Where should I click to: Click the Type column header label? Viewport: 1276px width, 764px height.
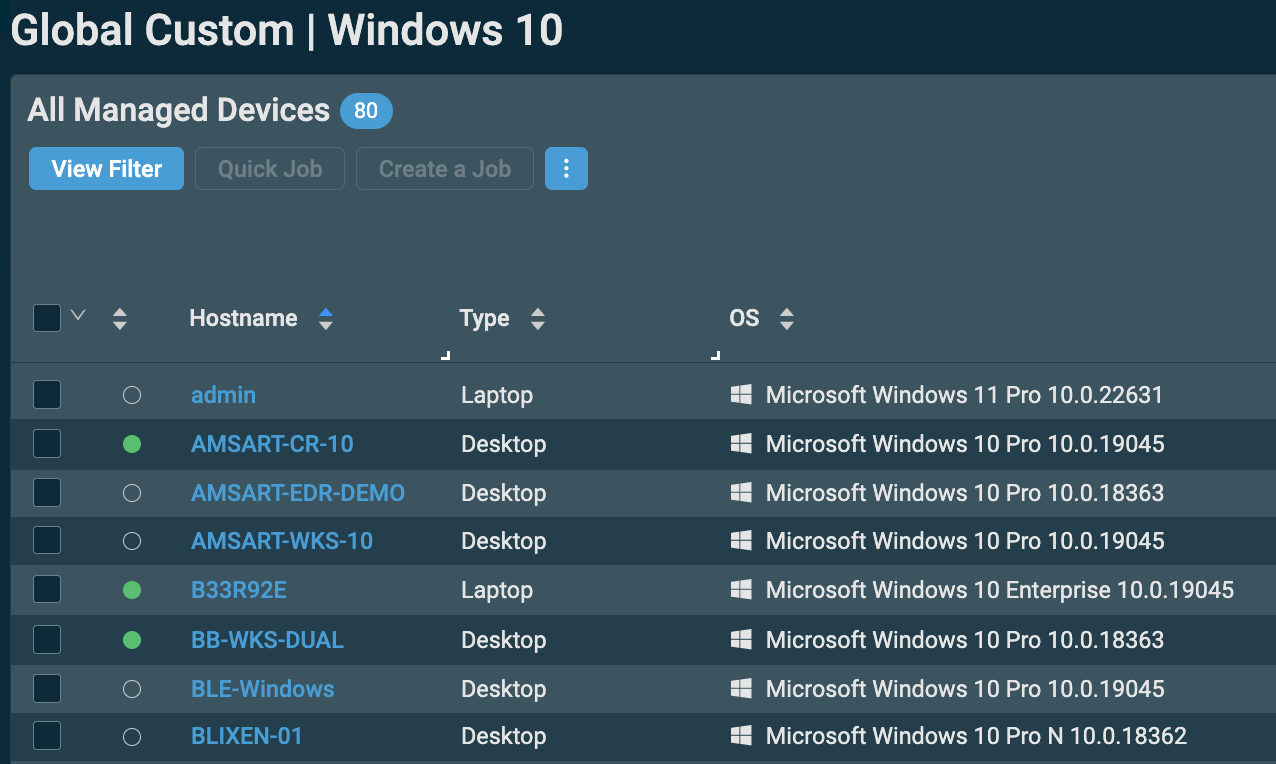coord(484,318)
